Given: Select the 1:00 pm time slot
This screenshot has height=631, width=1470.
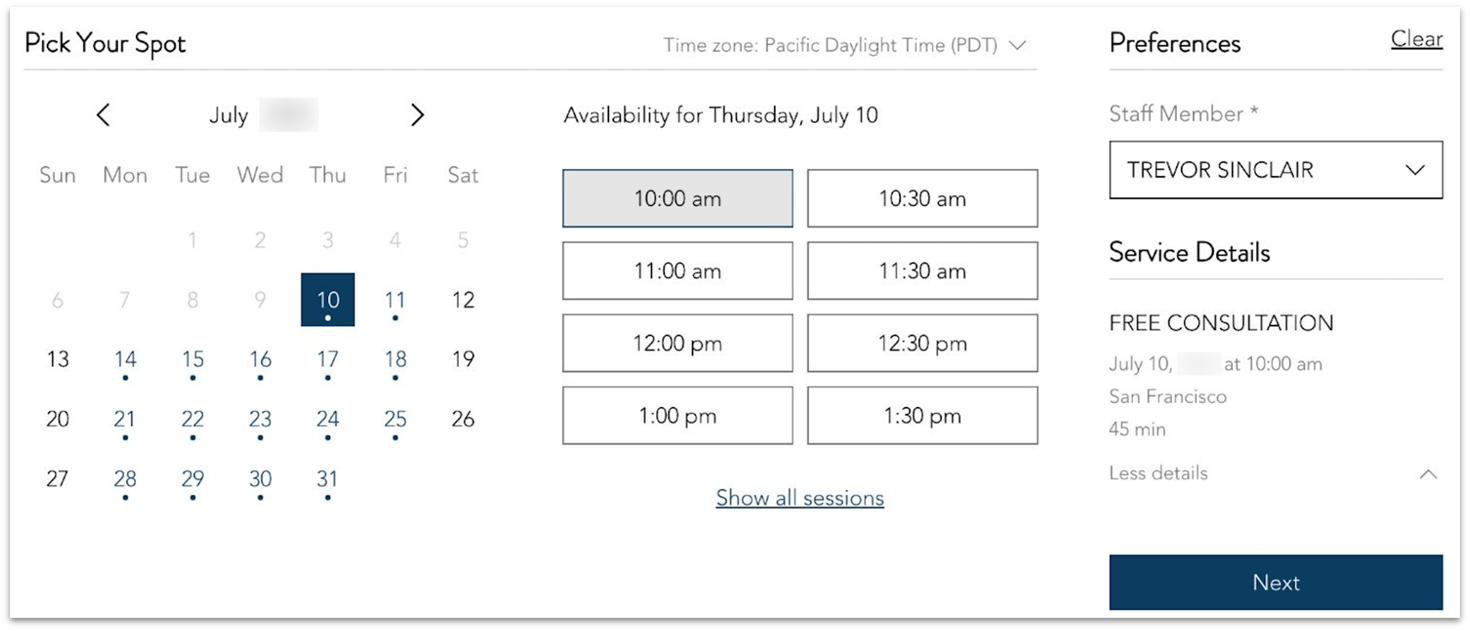Looking at the screenshot, I should 677,416.
